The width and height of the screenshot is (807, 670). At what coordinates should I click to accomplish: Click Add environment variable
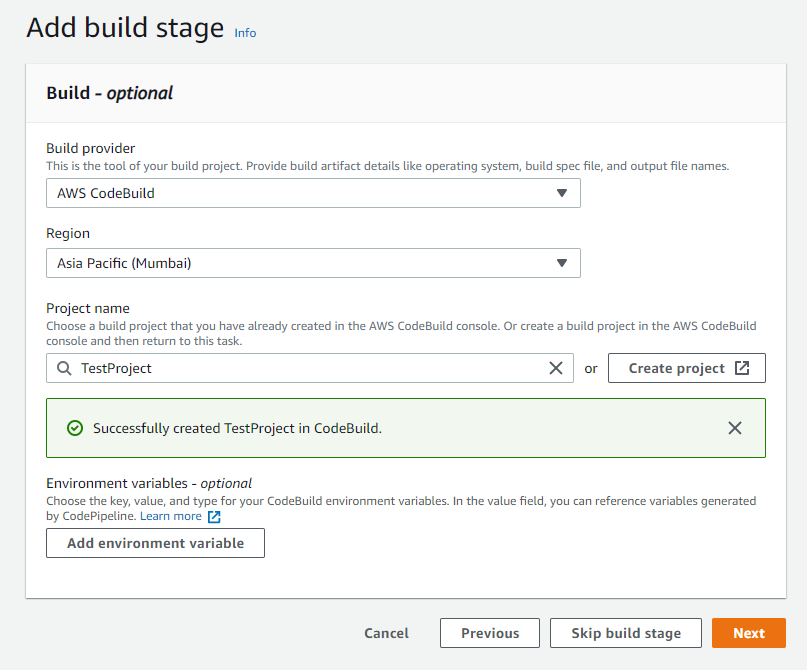pos(155,543)
